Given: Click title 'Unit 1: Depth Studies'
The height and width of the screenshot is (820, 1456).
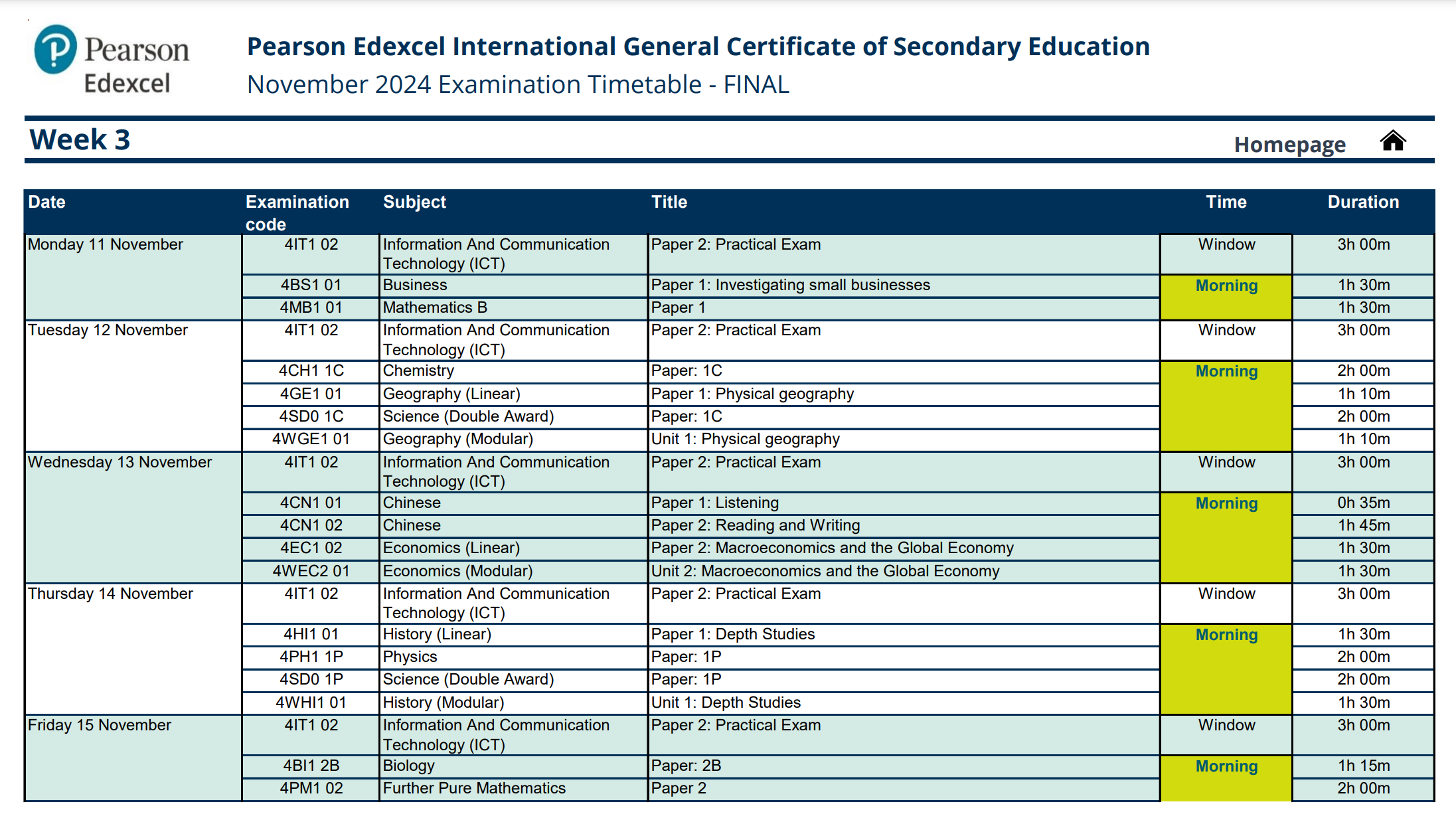Looking at the screenshot, I should 726,702.
